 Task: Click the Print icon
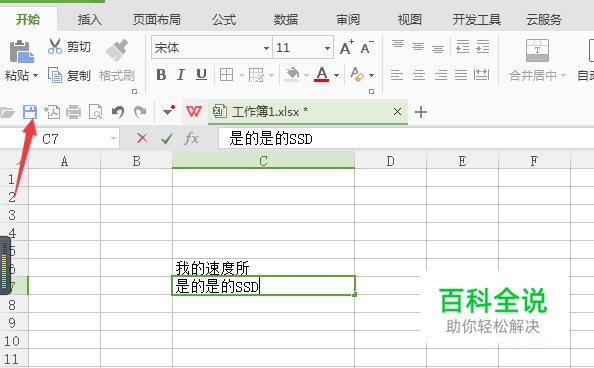(x=73, y=112)
